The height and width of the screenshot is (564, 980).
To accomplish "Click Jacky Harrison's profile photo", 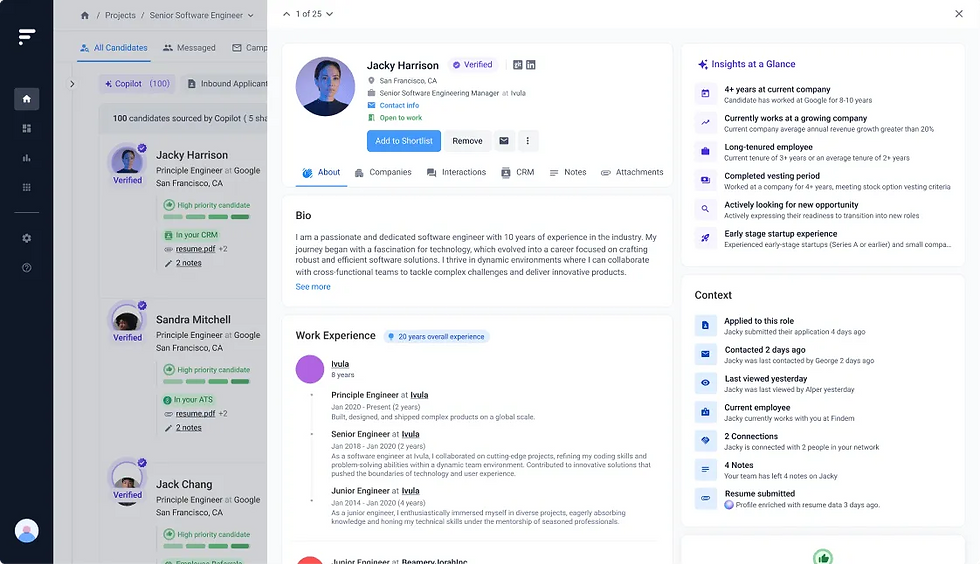I will (325, 86).
